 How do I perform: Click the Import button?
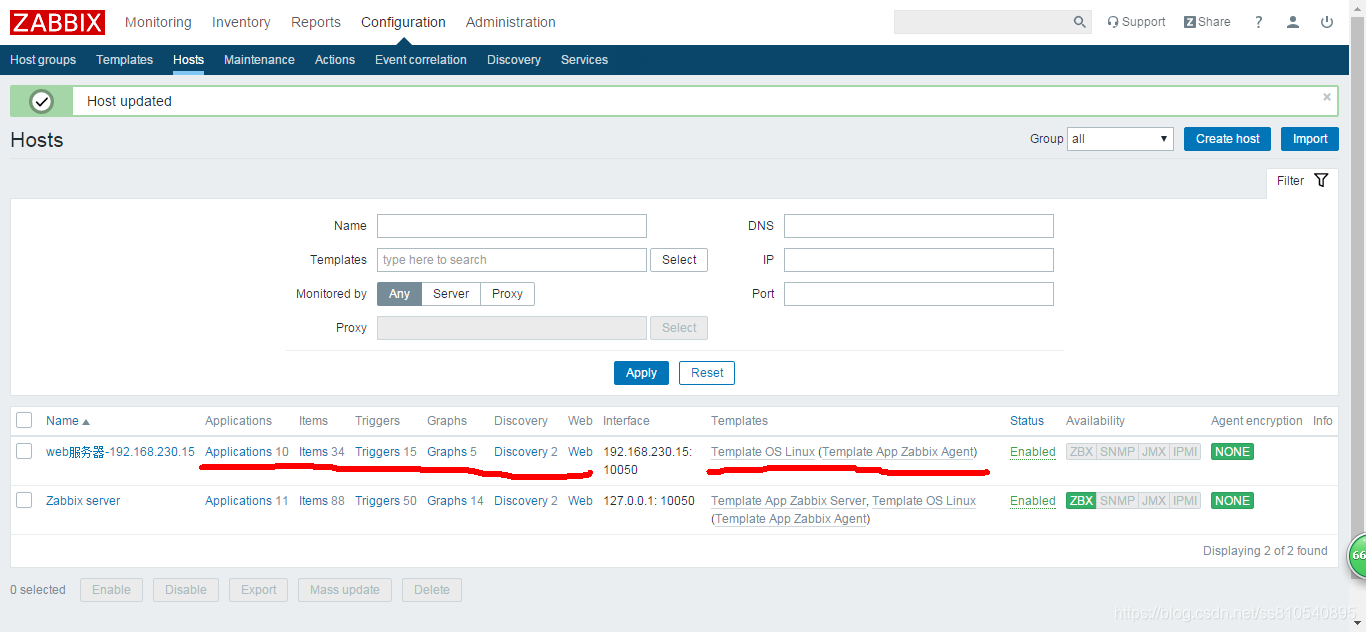1310,139
